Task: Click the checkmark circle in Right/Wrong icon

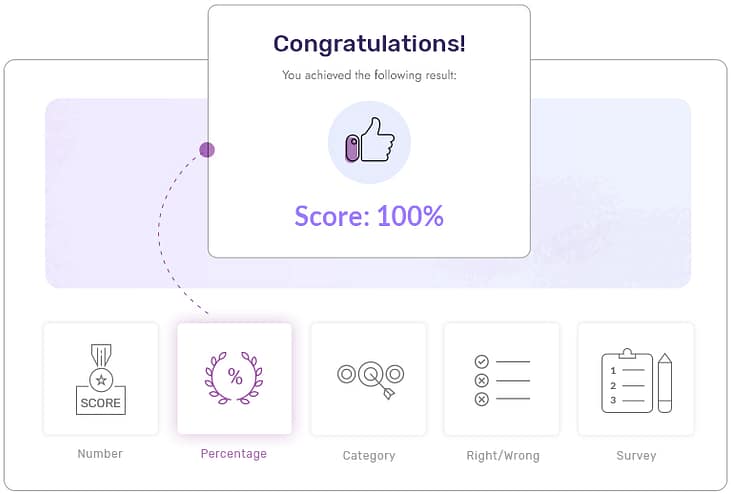Action: click(x=481, y=361)
